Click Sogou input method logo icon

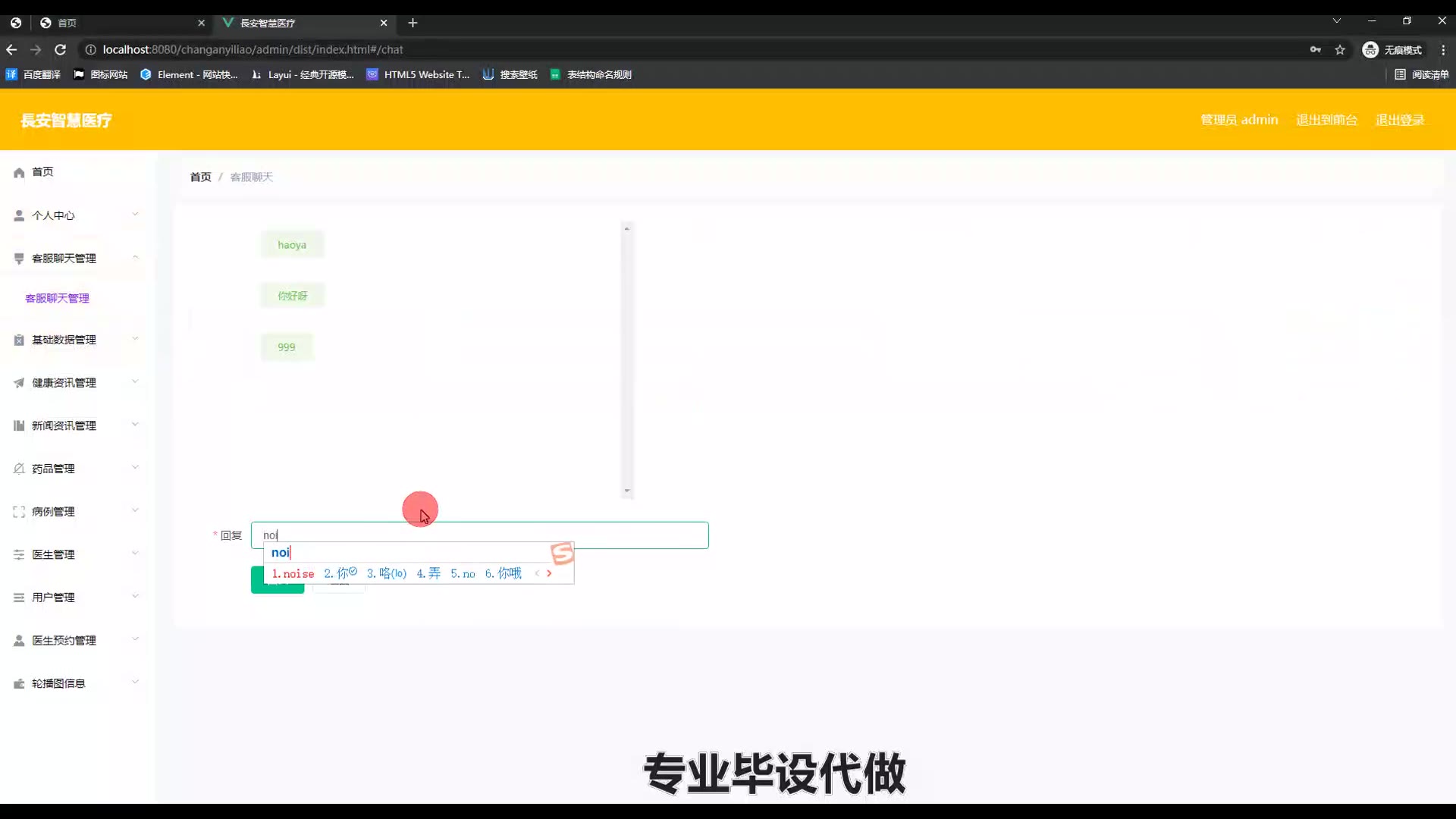(x=562, y=554)
